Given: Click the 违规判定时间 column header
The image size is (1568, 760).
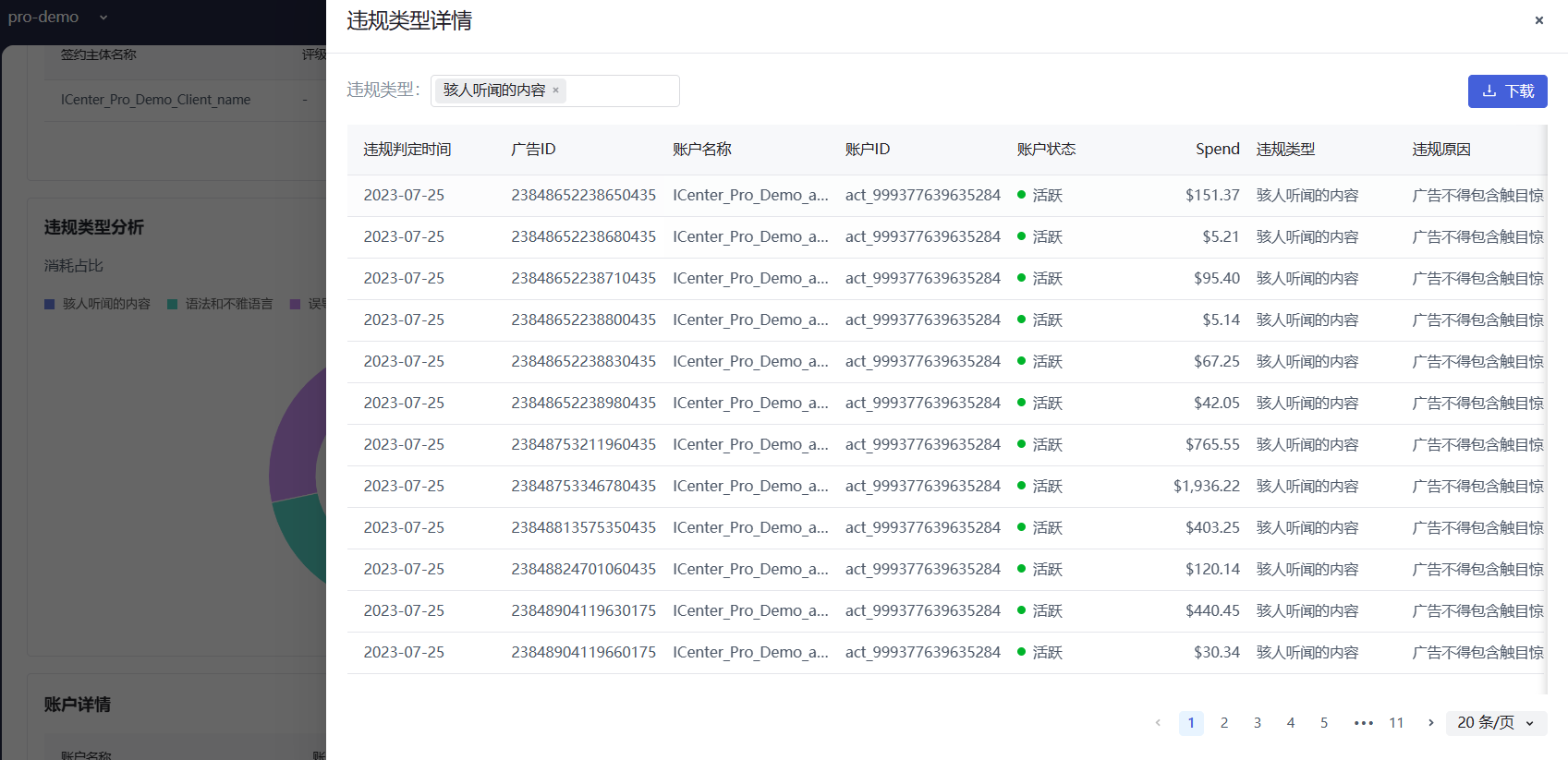Looking at the screenshot, I should [x=407, y=150].
